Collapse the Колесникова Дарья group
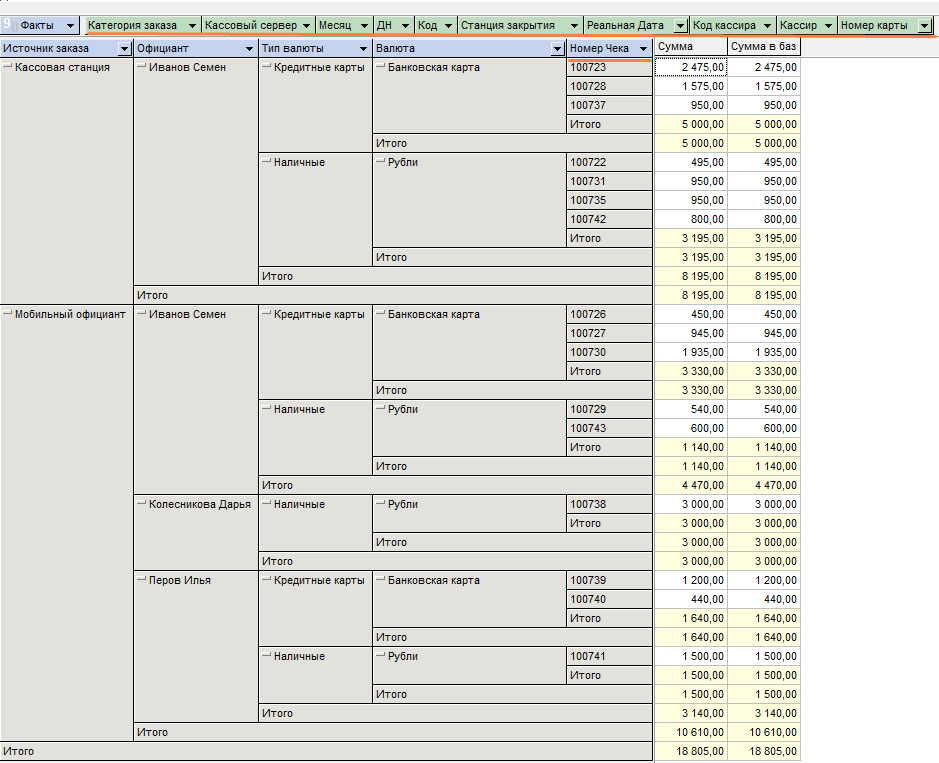This screenshot has height=763, width=939. pos(141,504)
